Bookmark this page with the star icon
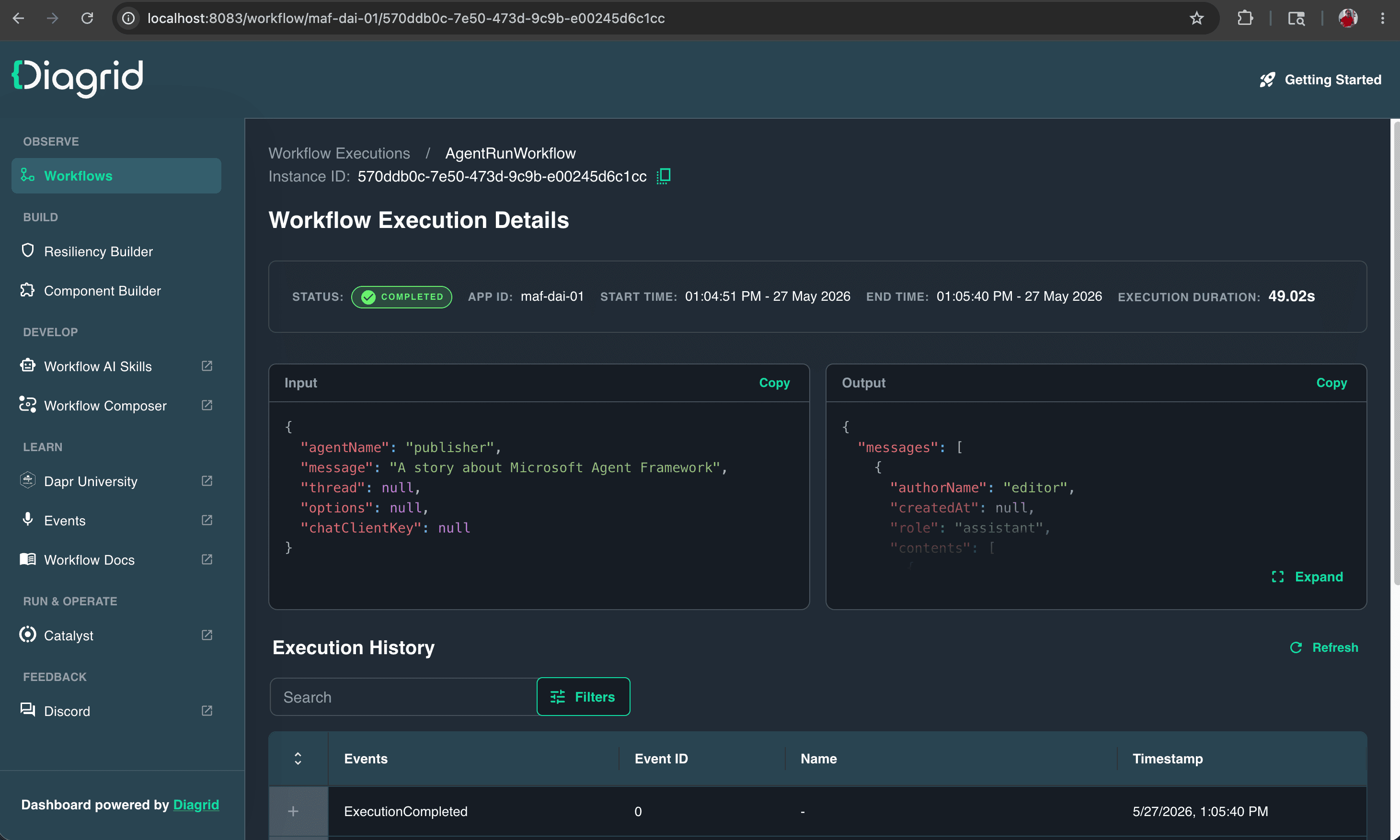The image size is (1400, 840). 1196,18
